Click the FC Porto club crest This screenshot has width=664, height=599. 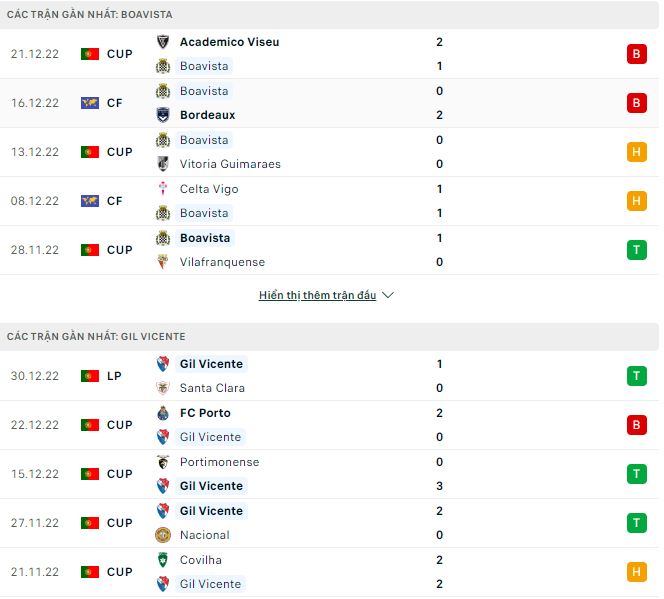163,413
